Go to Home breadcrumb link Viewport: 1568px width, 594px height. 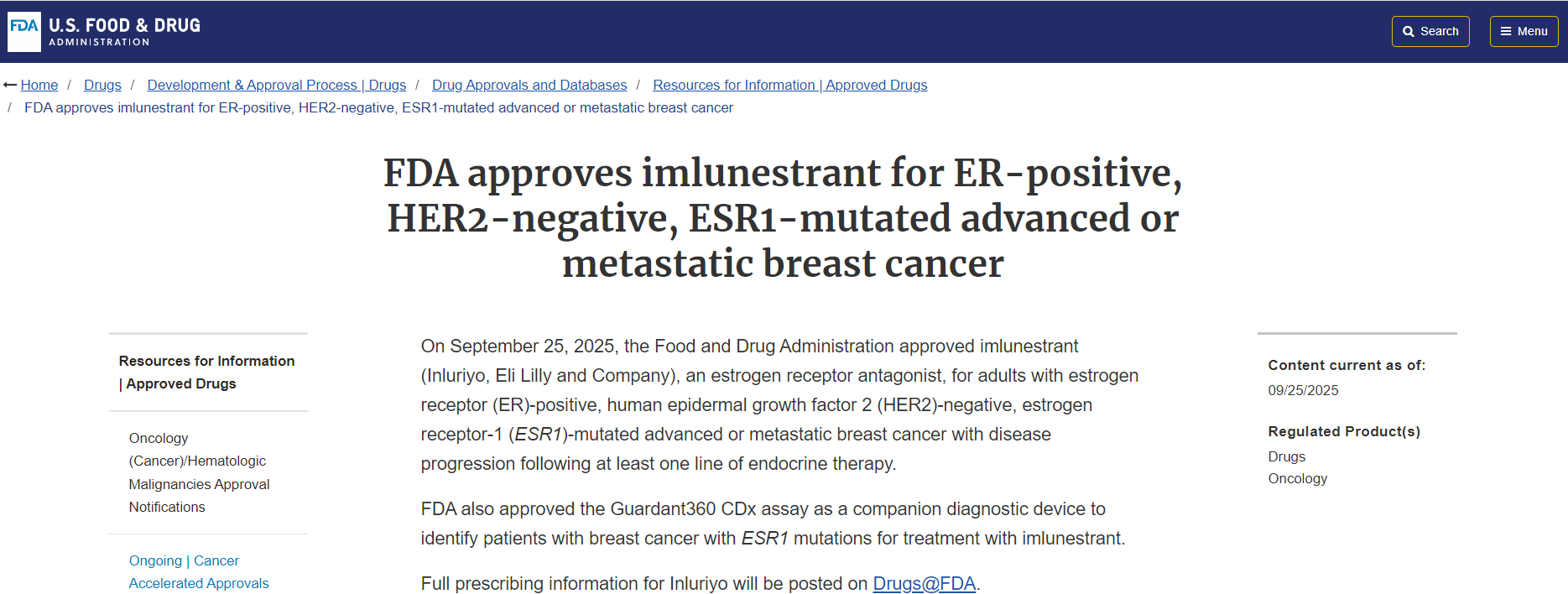39,85
